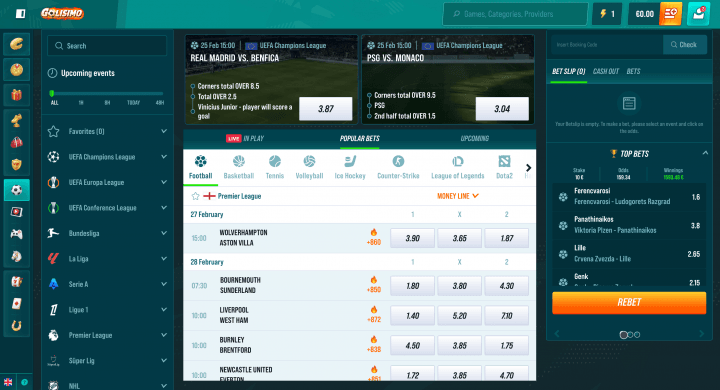Collapse the TOP BETS panel chevron

[705, 153]
